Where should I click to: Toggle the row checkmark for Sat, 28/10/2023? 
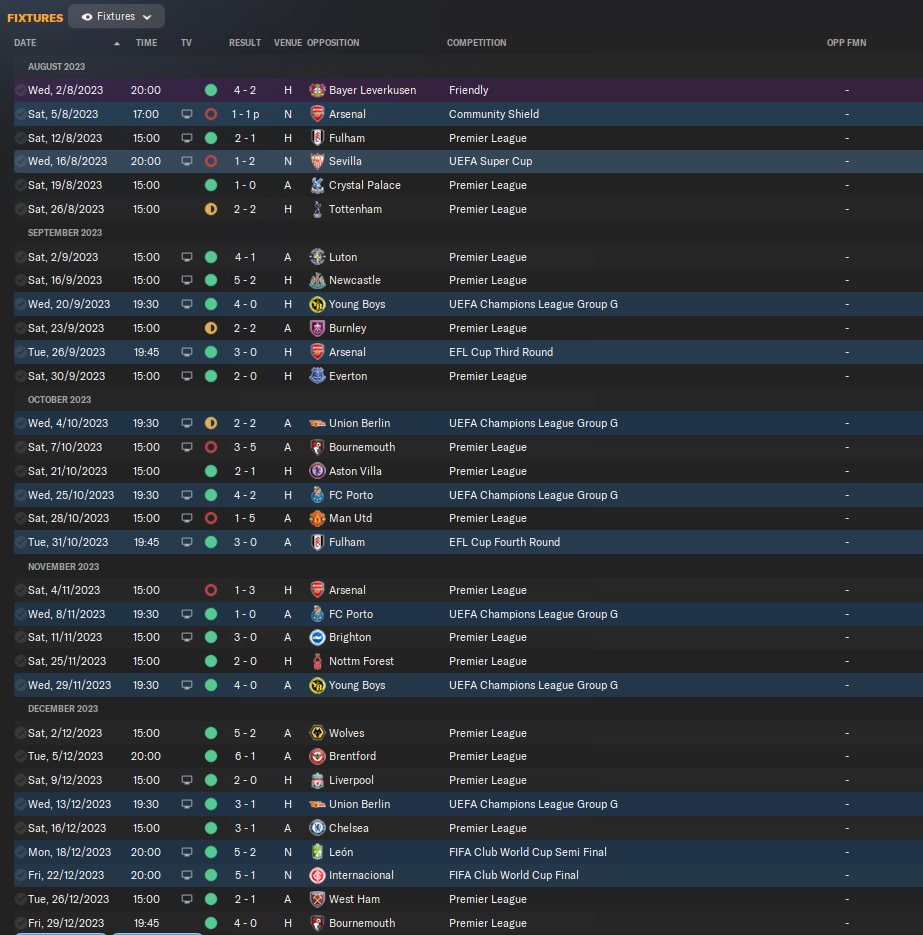pyautogui.click(x=20, y=518)
